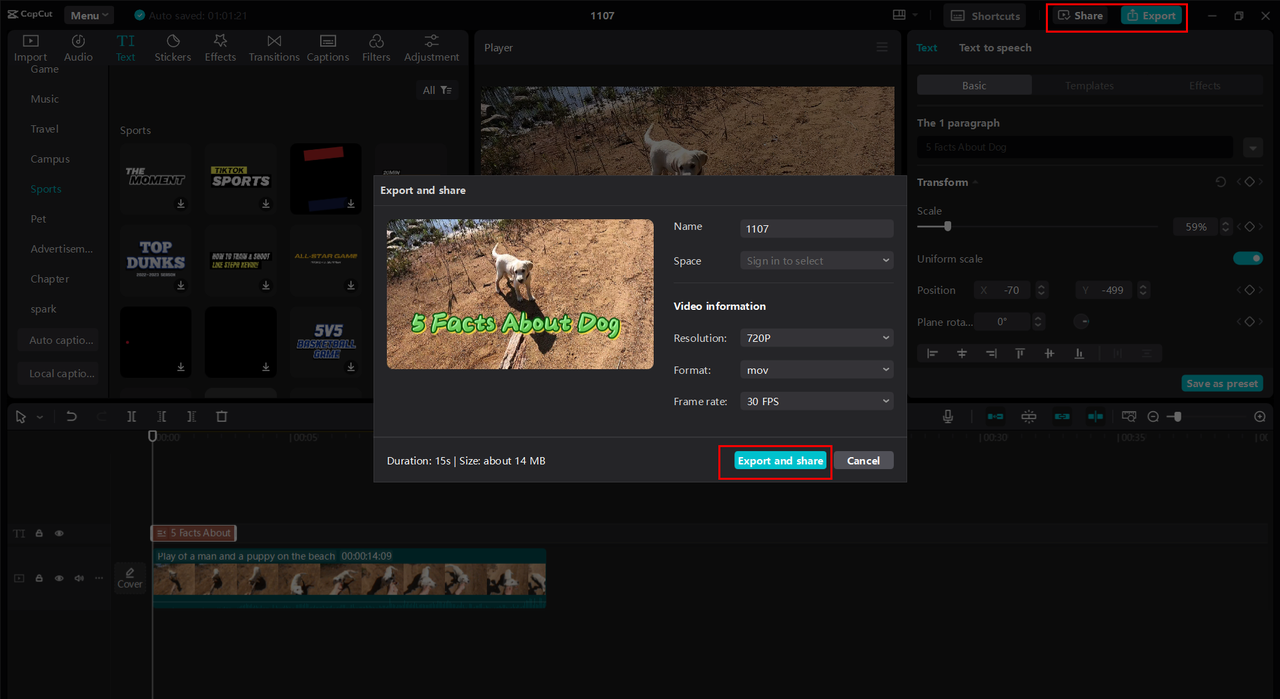Adjust the timeline zoom slider
Screen dimensions: 1280x699
pyautogui.click(x=1177, y=416)
